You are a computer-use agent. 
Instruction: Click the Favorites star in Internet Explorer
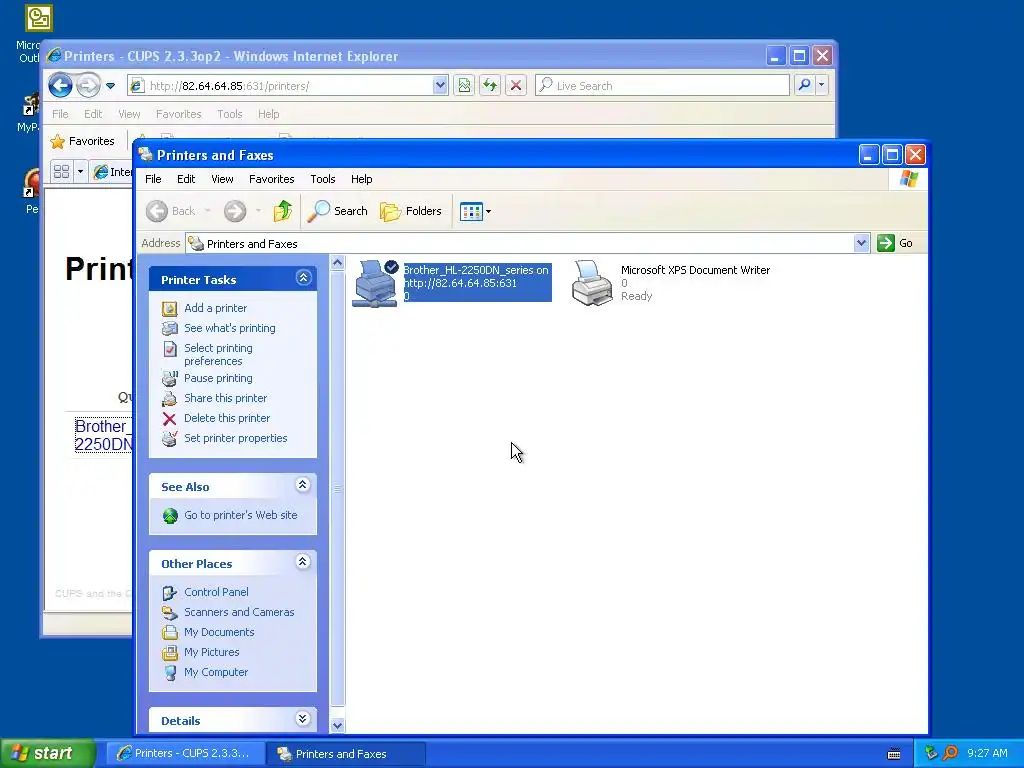coord(58,142)
